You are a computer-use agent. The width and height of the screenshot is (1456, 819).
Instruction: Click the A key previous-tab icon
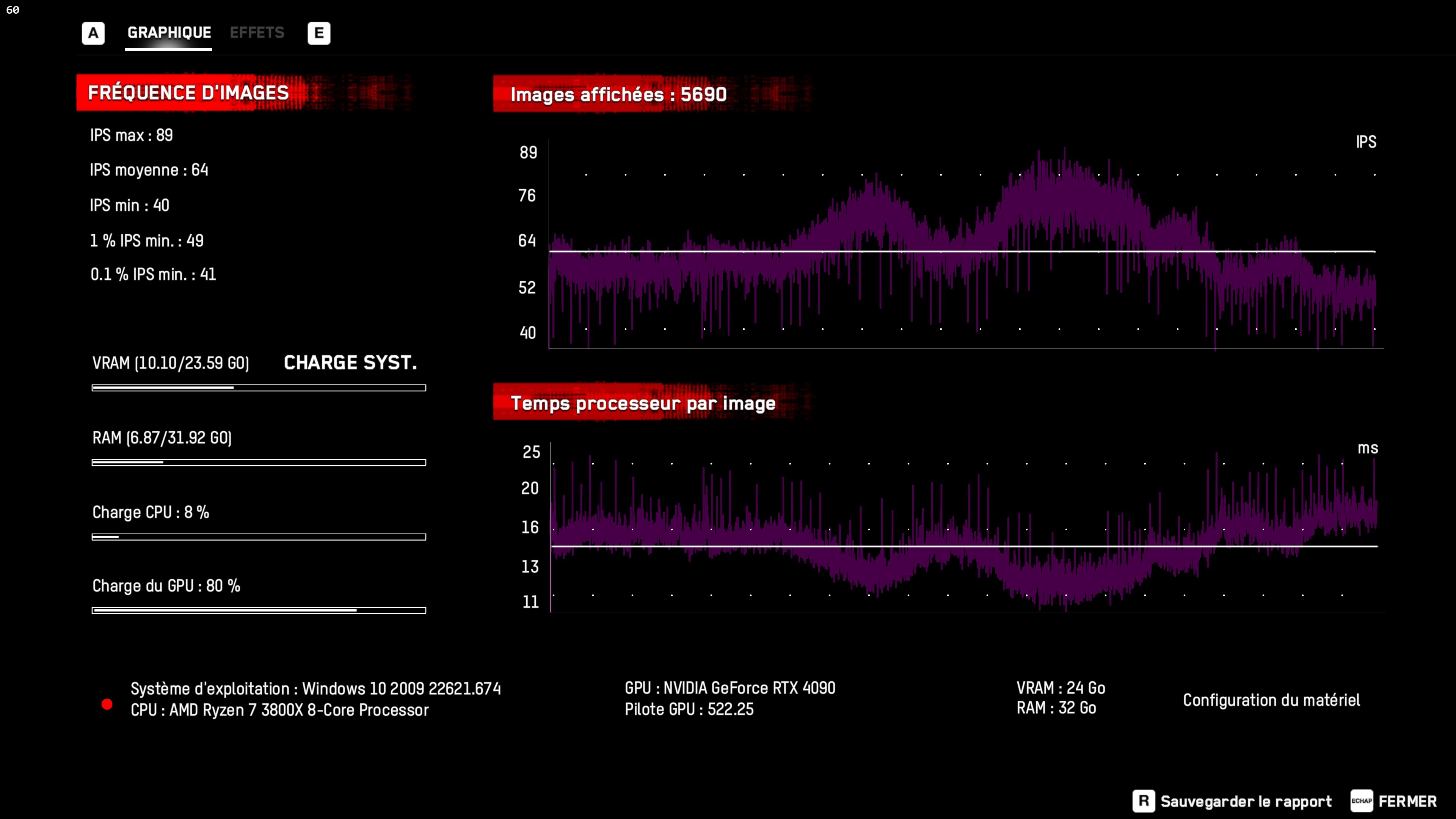93,33
